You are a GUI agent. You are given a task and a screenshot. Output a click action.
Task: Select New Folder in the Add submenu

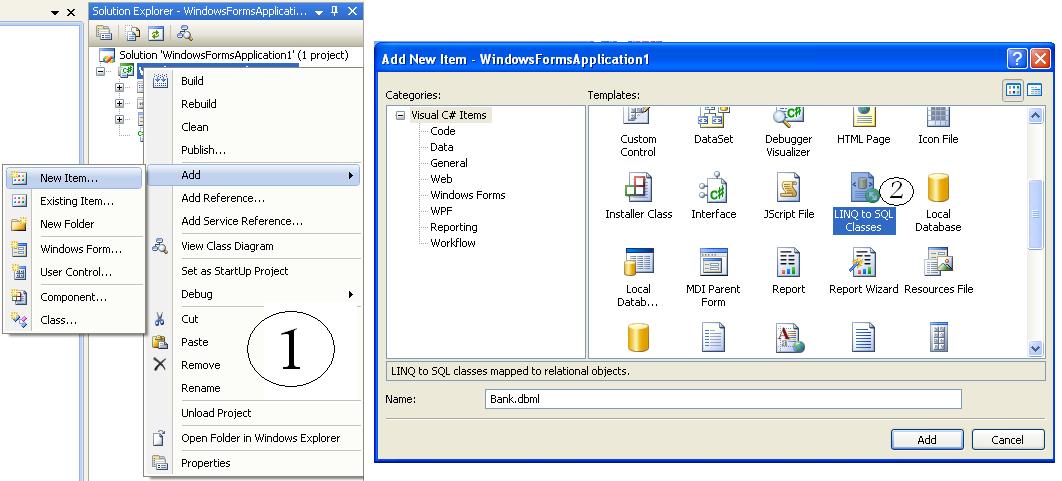[x=75, y=224]
